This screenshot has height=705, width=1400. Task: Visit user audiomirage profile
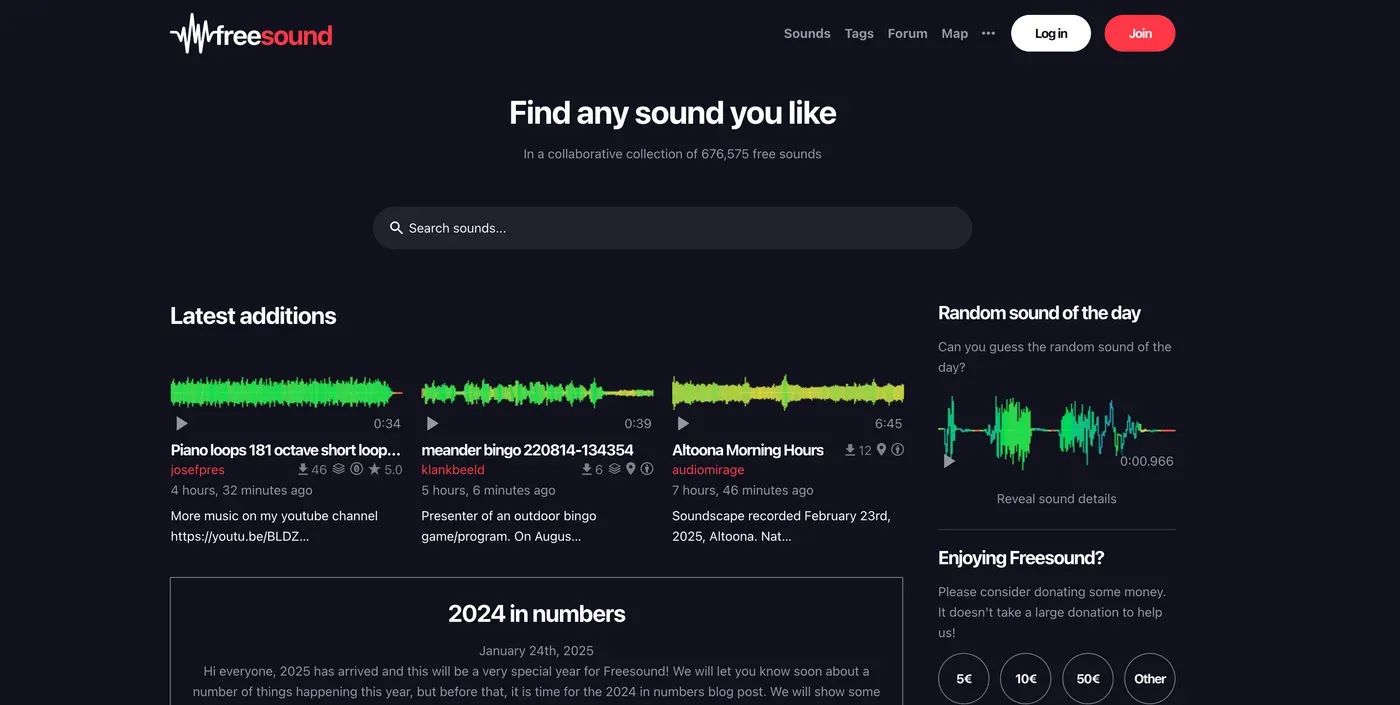708,470
